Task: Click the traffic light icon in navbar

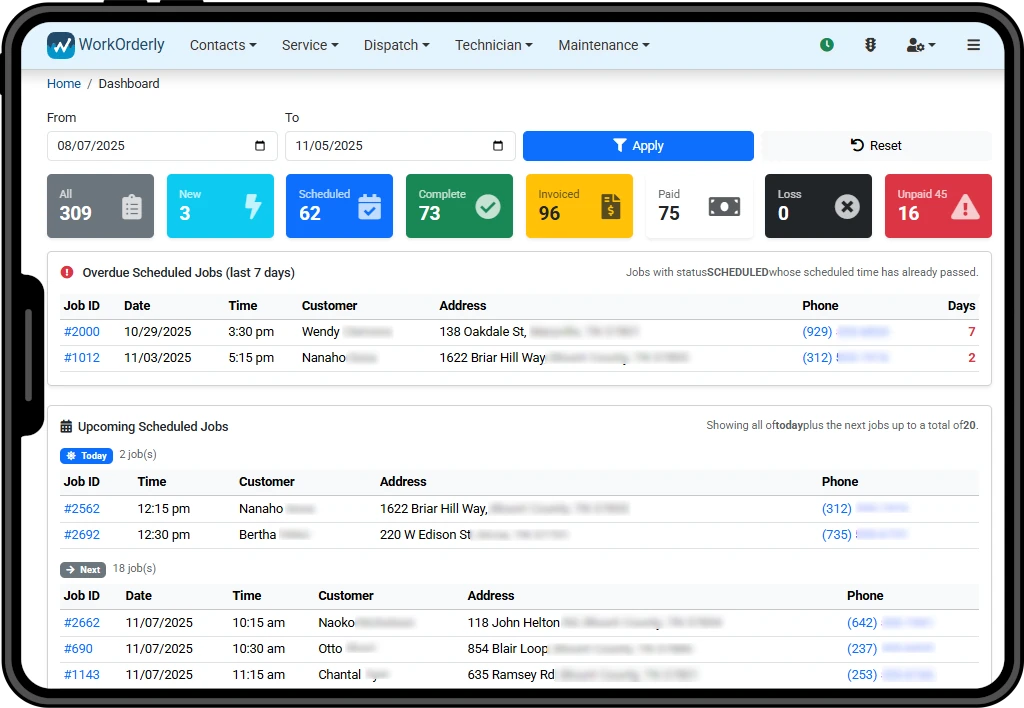Action: click(870, 45)
